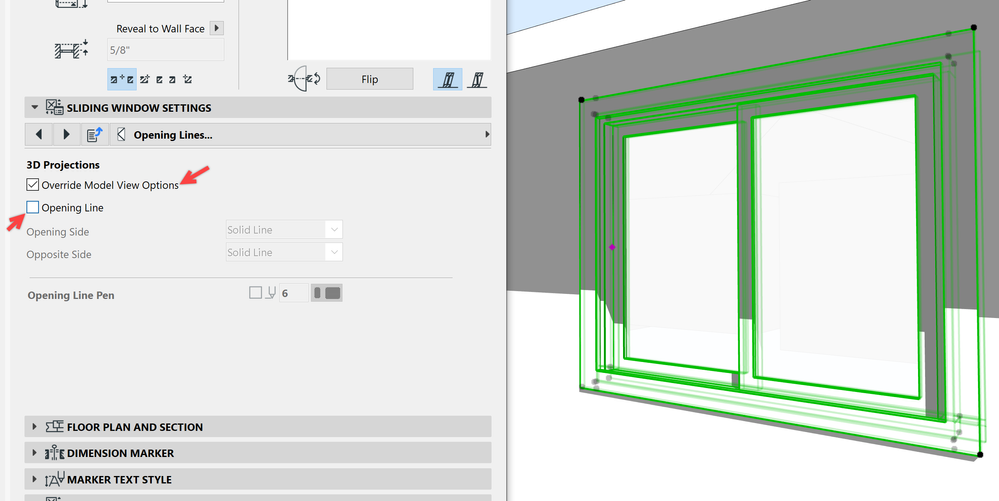The height and width of the screenshot is (501, 999).
Task: Click the reveal depth icon beside 5/8"
Action: (71, 50)
